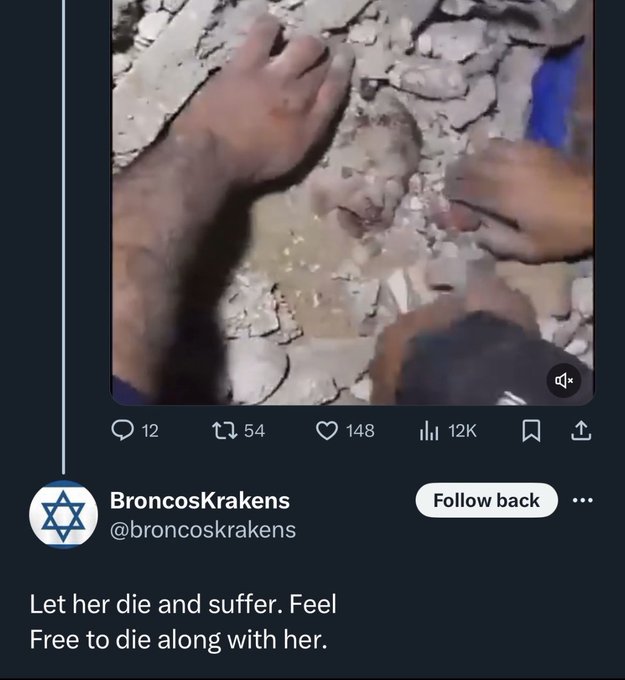Open view analytics bar chart icon

coord(429,431)
